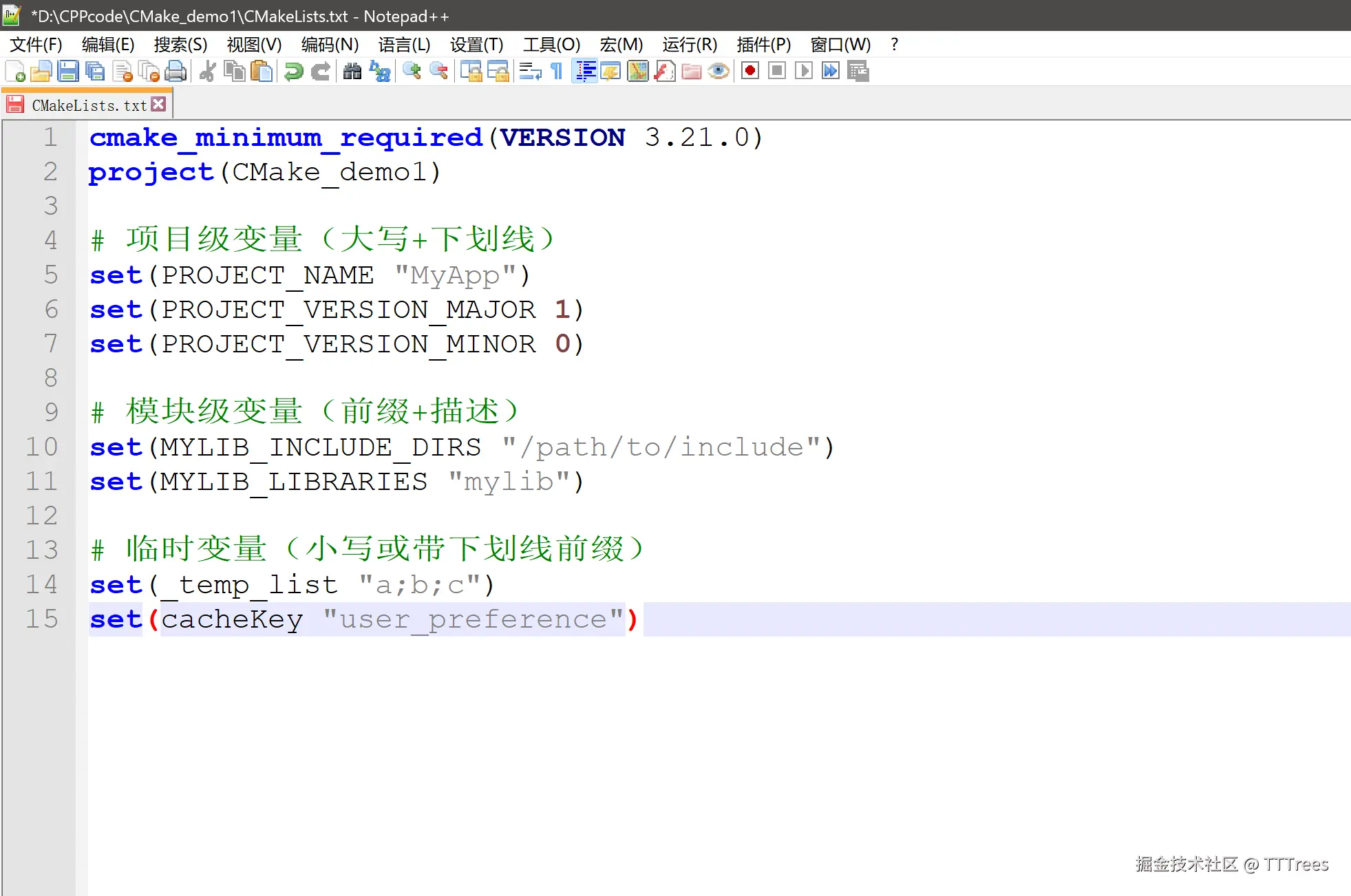Click the Save file icon
This screenshot has width=1351, height=896.
[x=68, y=71]
